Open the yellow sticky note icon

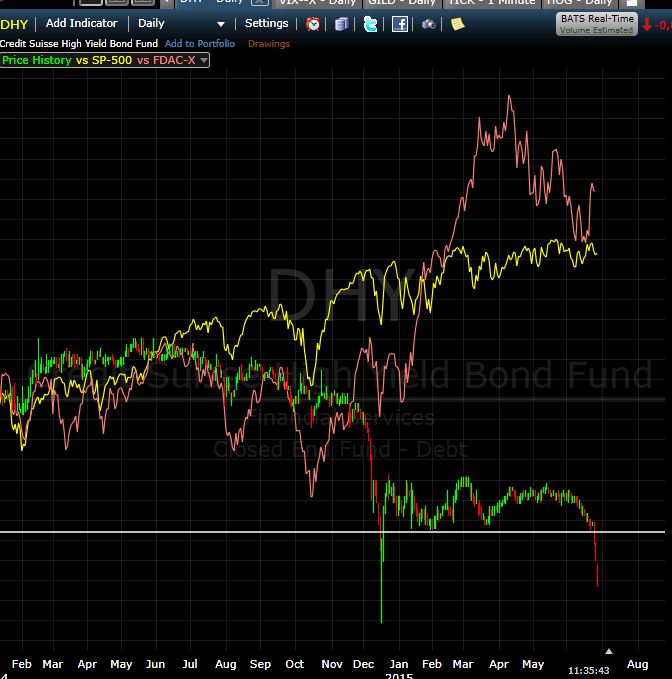(457, 24)
